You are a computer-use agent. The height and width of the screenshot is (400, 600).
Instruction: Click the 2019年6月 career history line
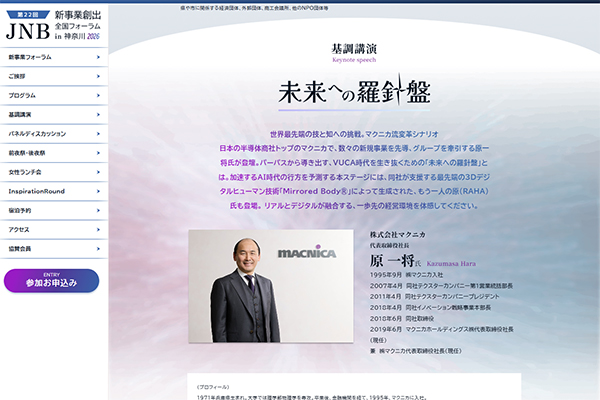coord(442,334)
